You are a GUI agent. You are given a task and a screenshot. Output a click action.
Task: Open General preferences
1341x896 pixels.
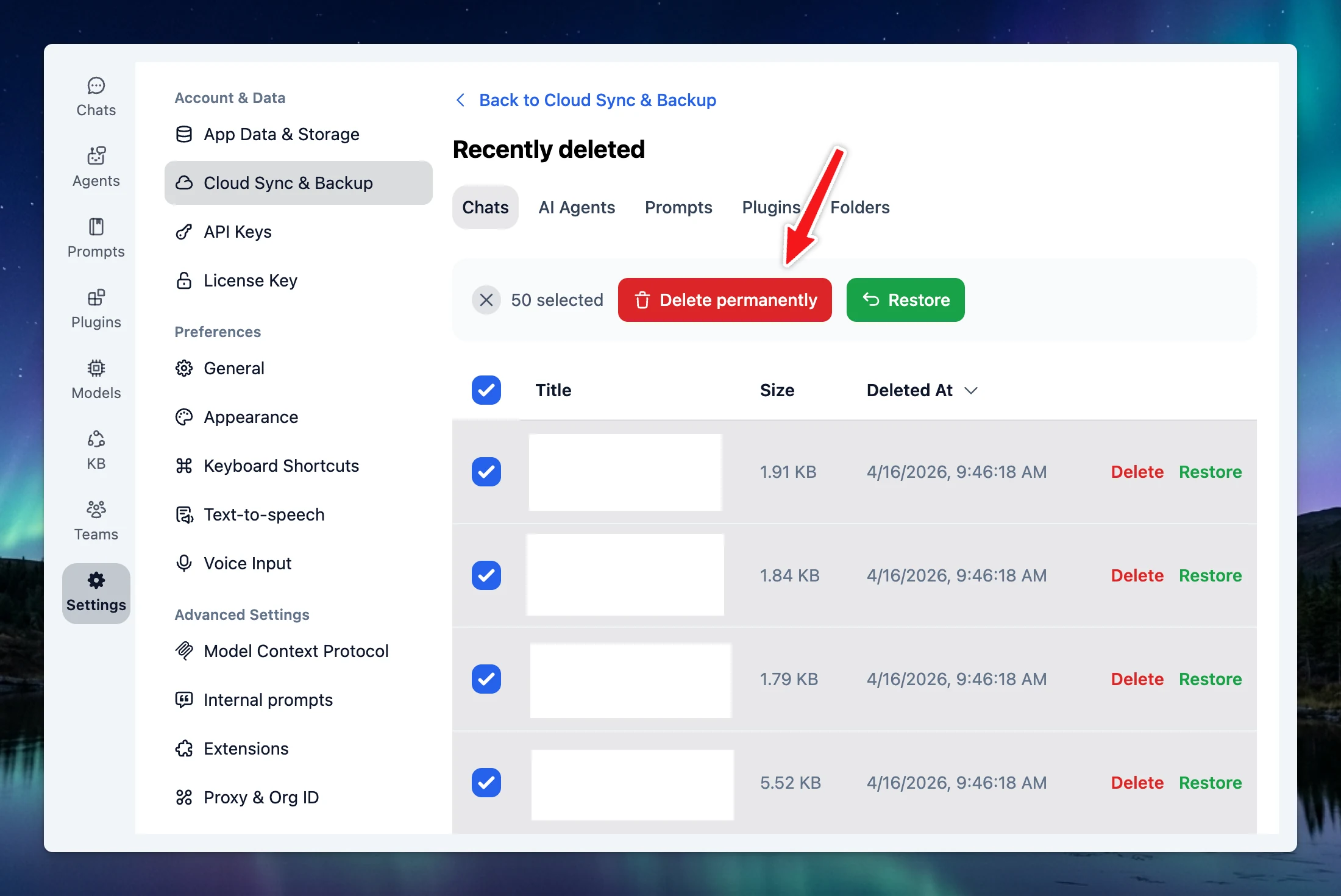pos(298,368)
